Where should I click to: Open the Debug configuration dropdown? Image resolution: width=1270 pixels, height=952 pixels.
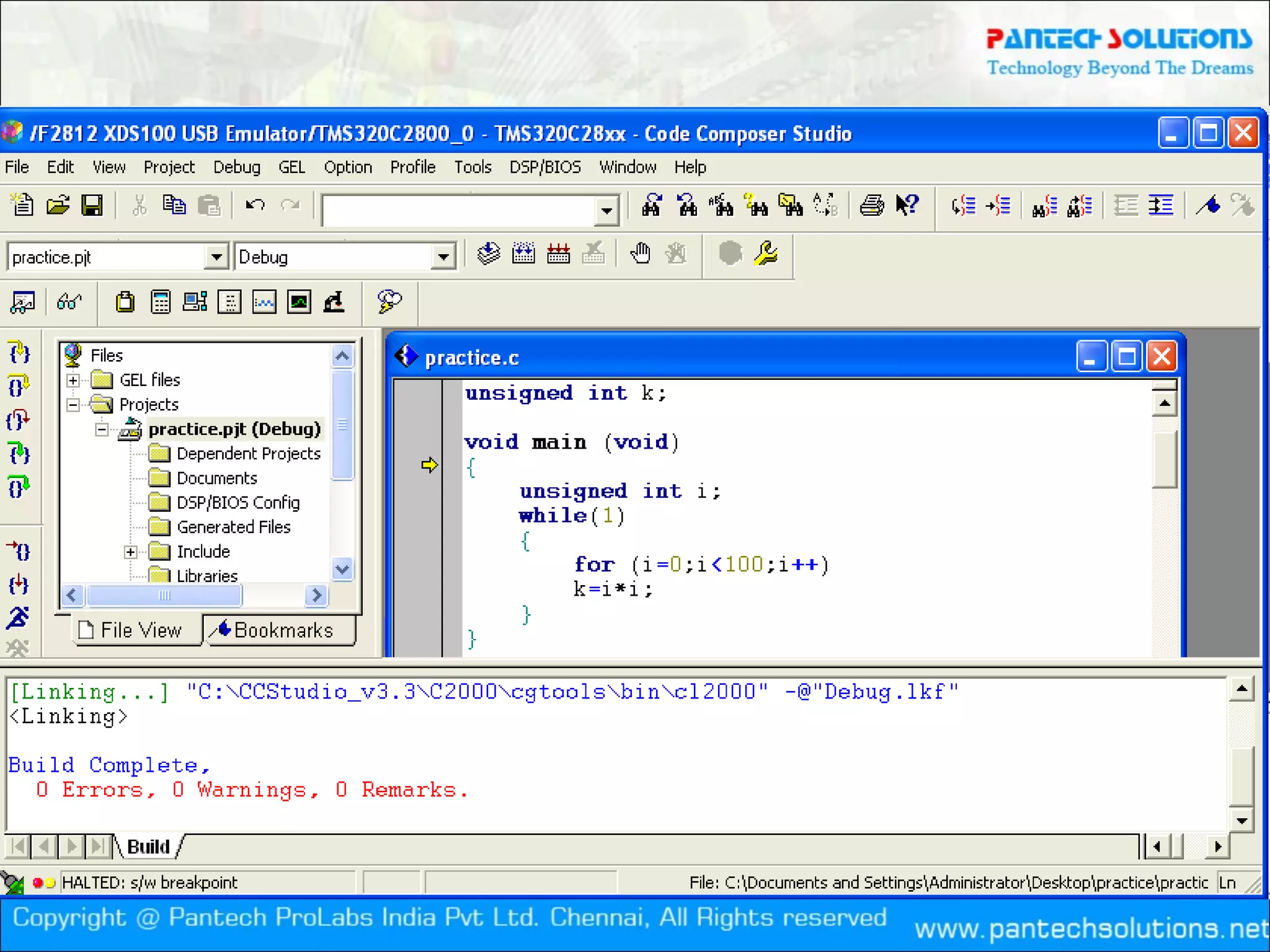(443, 257)
